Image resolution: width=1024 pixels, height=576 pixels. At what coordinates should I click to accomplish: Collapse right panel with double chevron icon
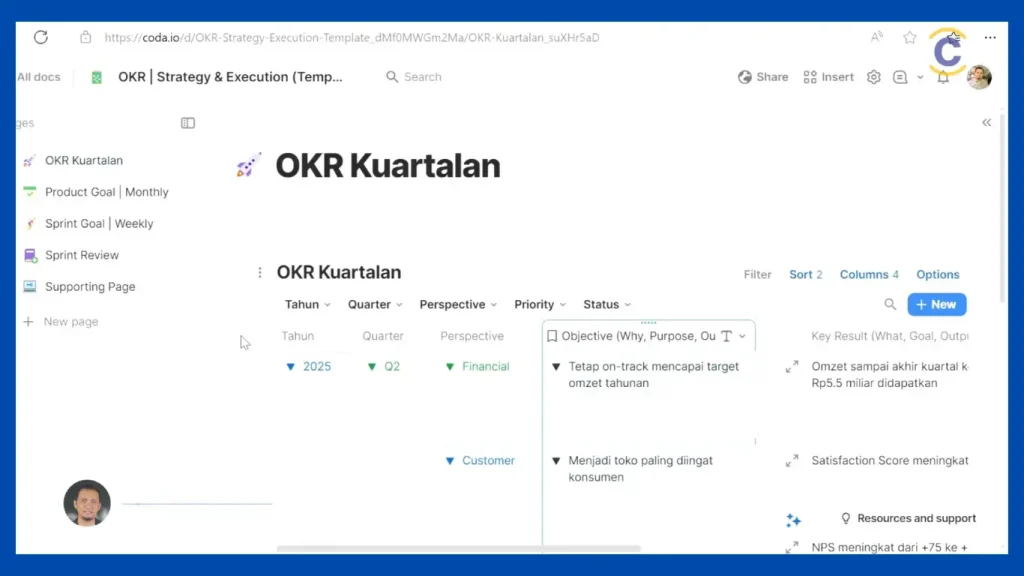pos(986,122)
